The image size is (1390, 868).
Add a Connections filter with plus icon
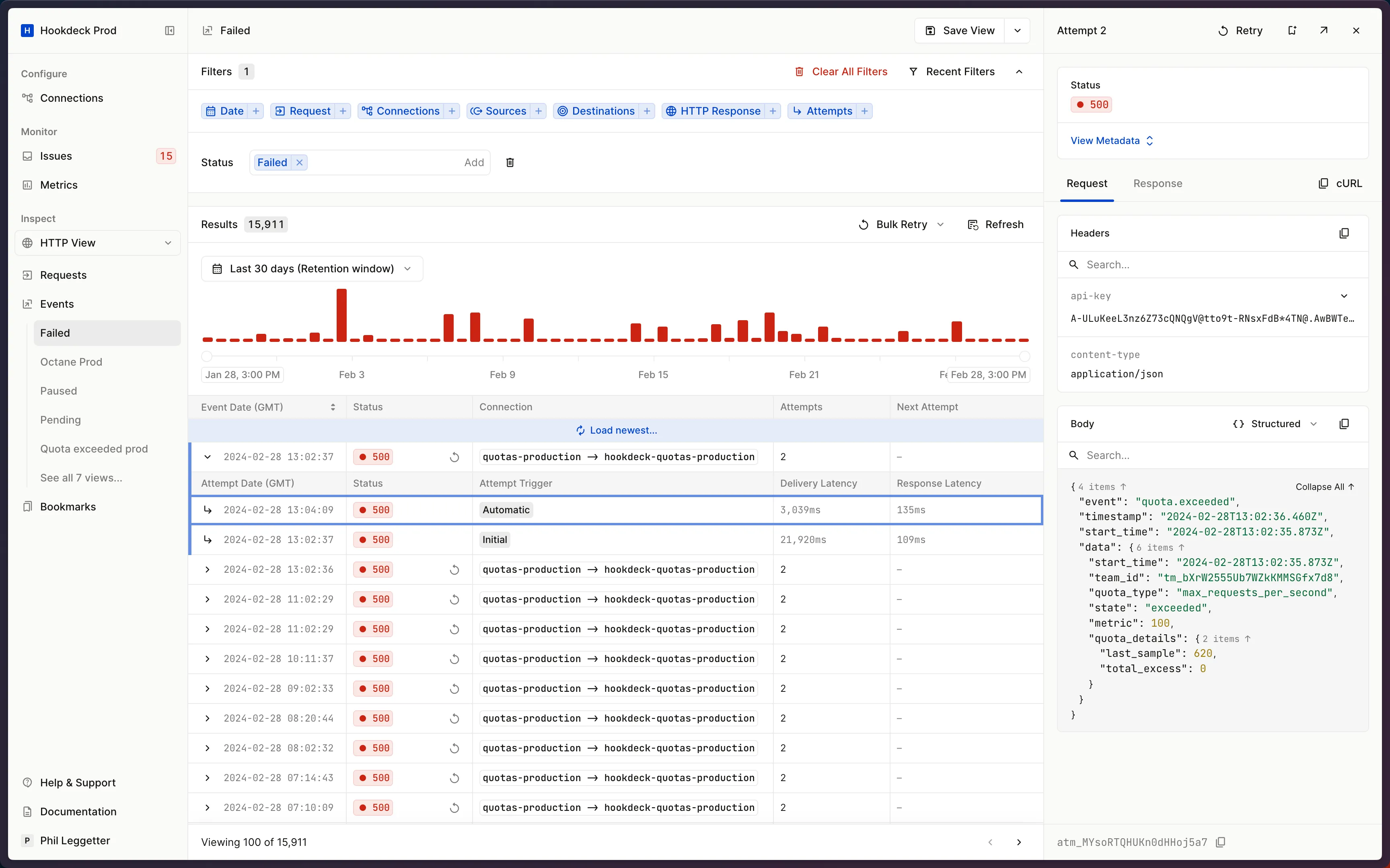(452, 111)
